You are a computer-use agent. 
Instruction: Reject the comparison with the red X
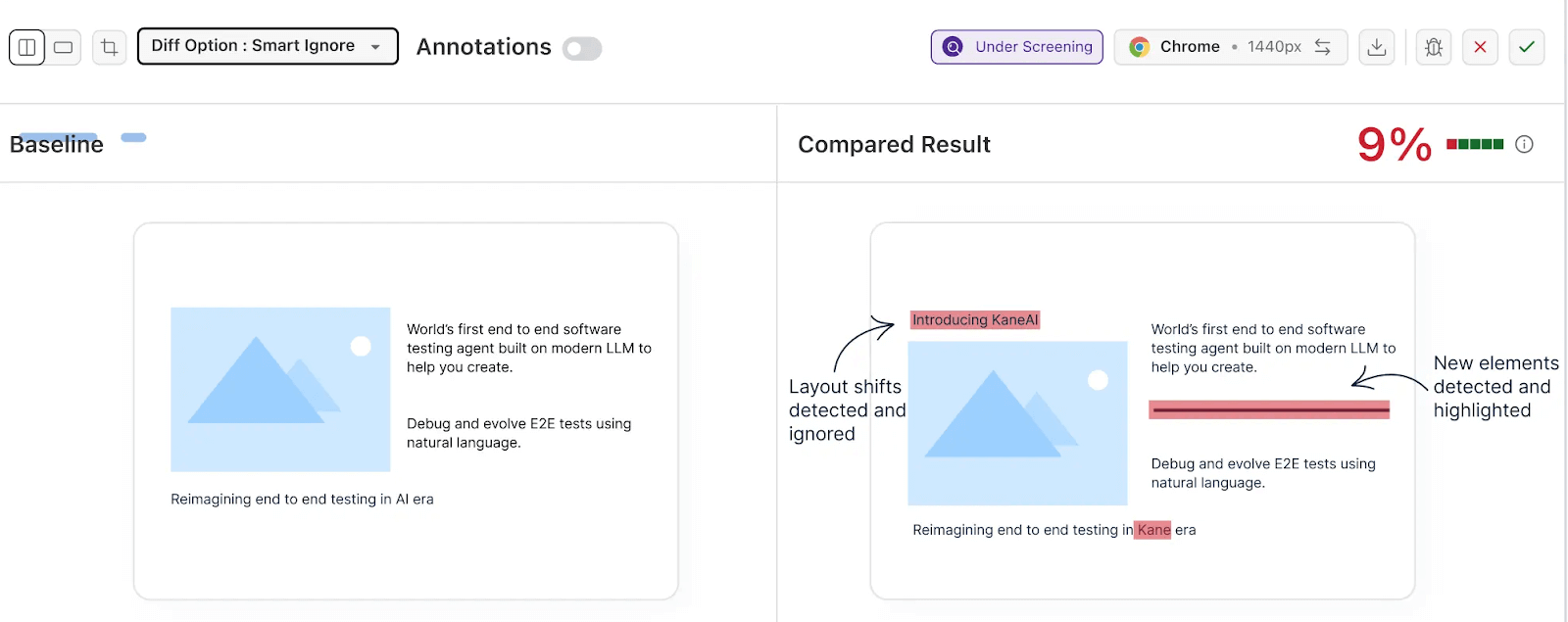[1480, 46]
